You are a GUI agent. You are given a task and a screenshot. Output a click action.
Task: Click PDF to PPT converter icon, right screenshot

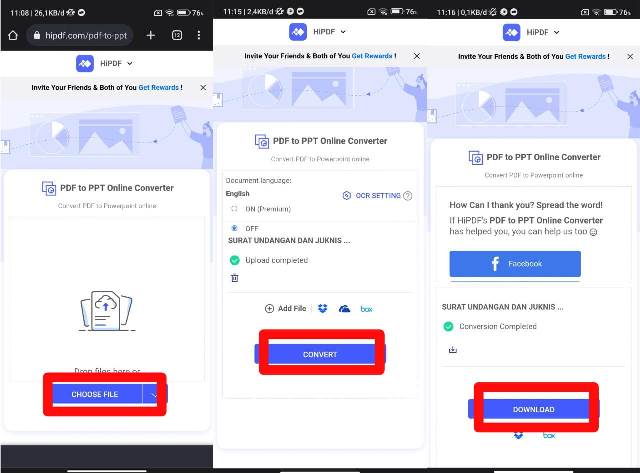coord(476,158)
